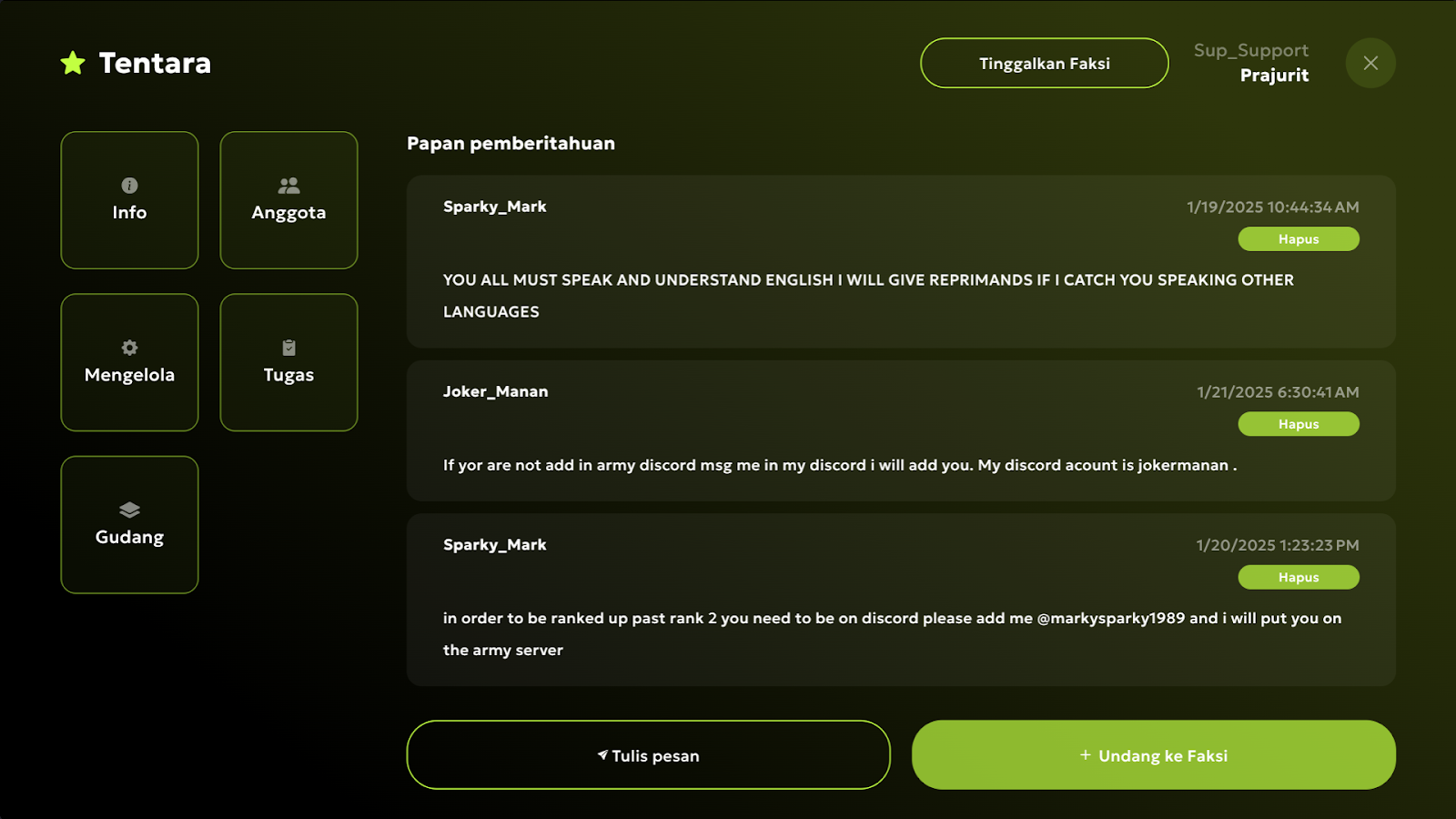Switch to the Mengelola tab
The height and width of the screenshot is (819, 1456).
129,362
